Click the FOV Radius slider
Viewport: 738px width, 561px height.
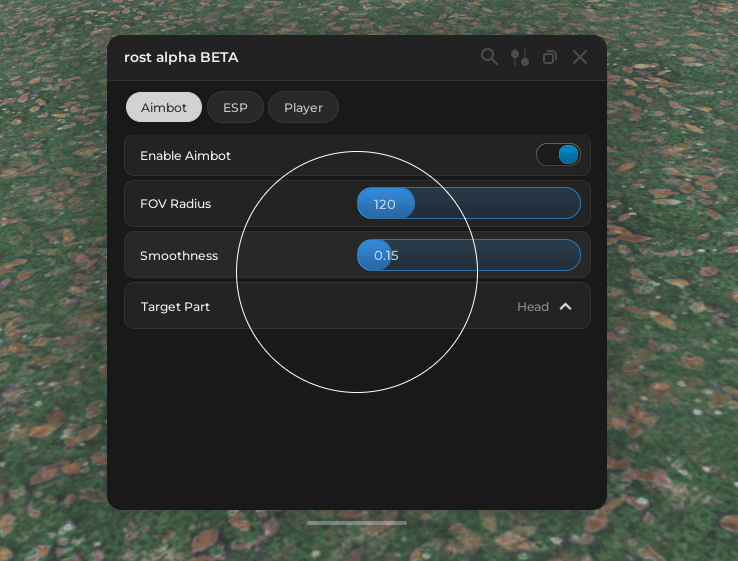pyautogui.click(x=469, y=203)
